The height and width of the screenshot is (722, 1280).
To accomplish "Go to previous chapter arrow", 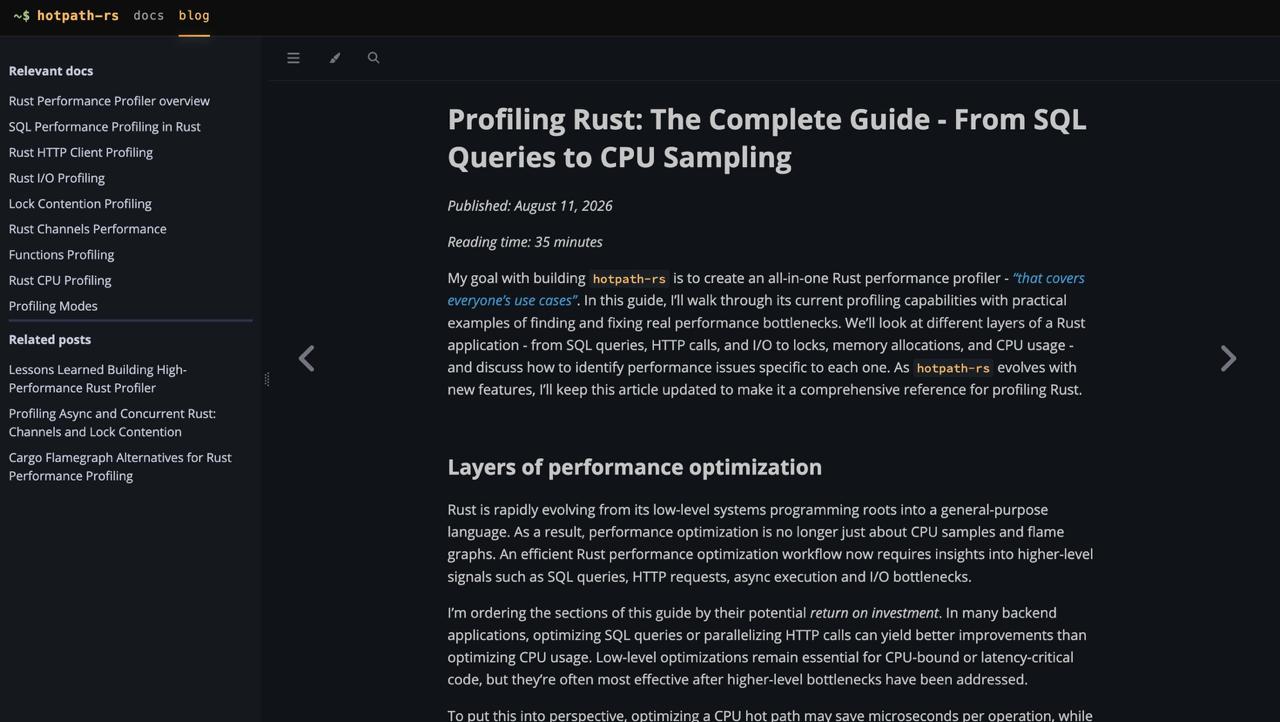I will point(307,358).
